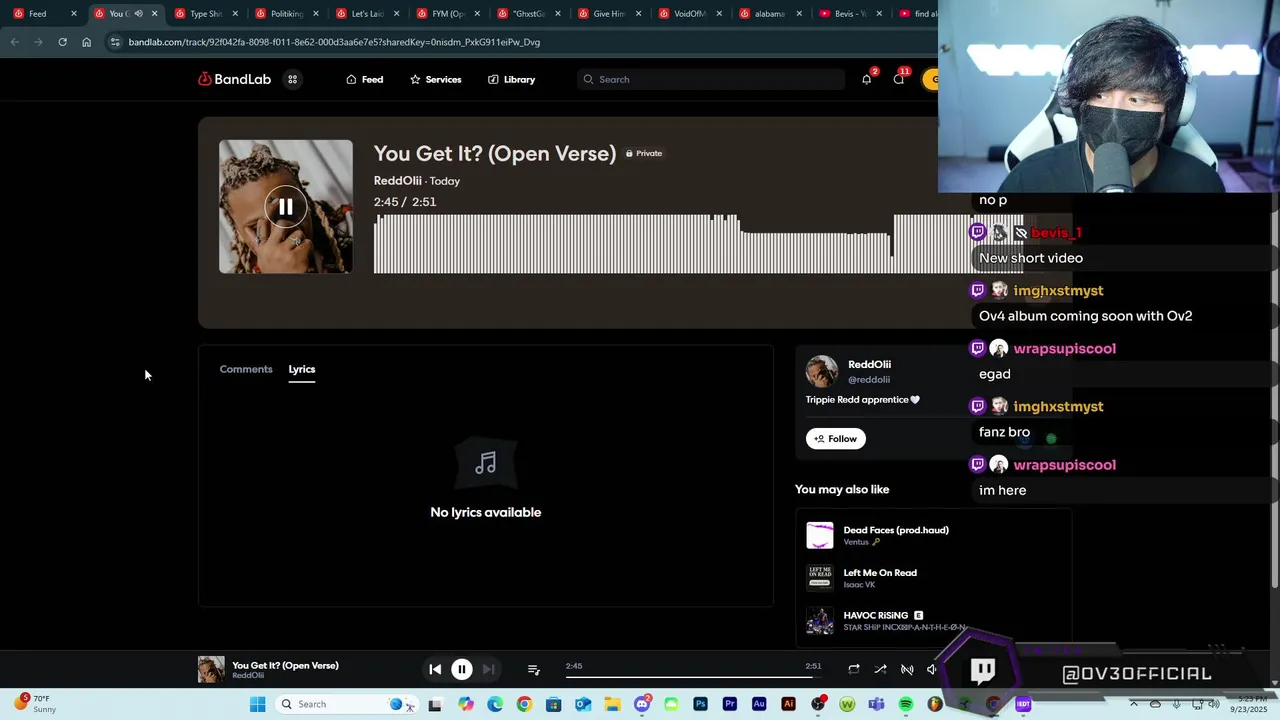Image resolution: width=1280 pixels, height=720 pixels.
Task: Switch to the 'Bevis' YouTube browser tab
Action: pyautogui.click(x=850, y=14)
